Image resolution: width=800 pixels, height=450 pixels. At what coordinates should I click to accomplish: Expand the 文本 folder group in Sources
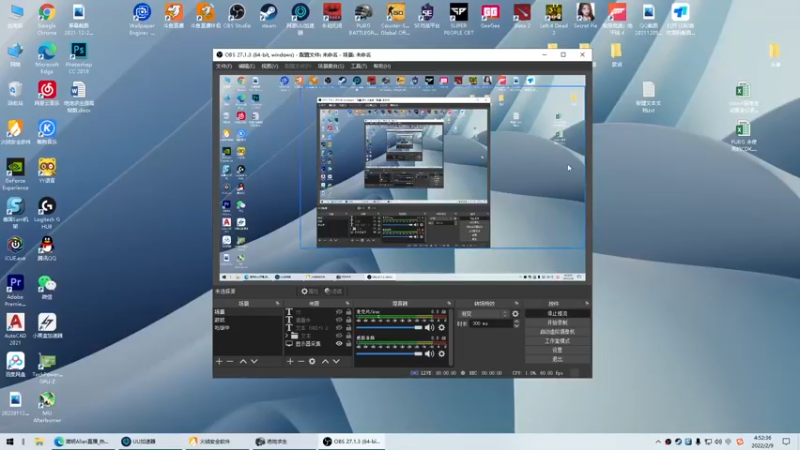[x=287, y=336]
